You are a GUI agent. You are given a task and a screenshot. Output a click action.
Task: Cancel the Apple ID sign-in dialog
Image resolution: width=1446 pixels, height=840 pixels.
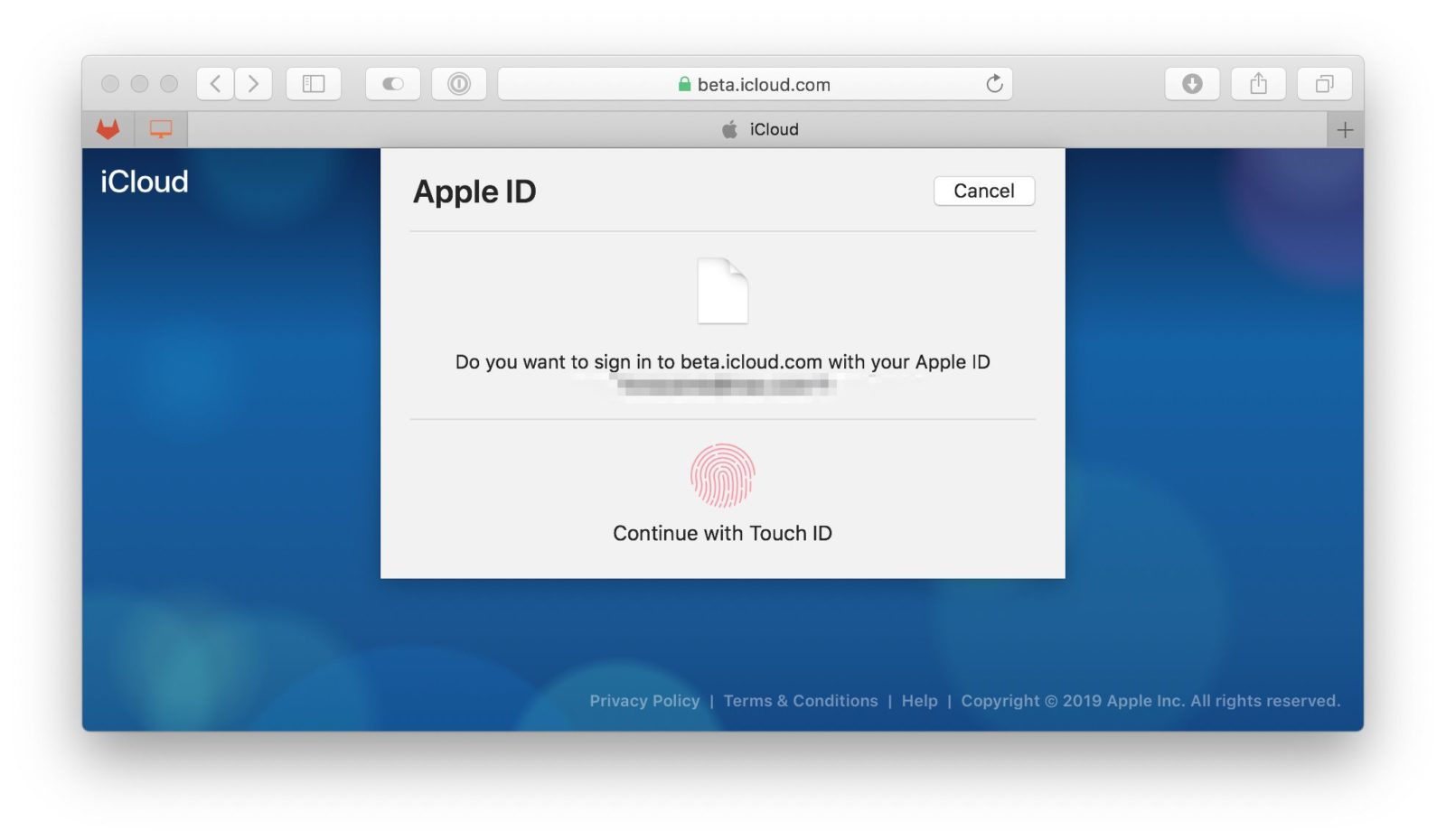(x=984, y=191)
